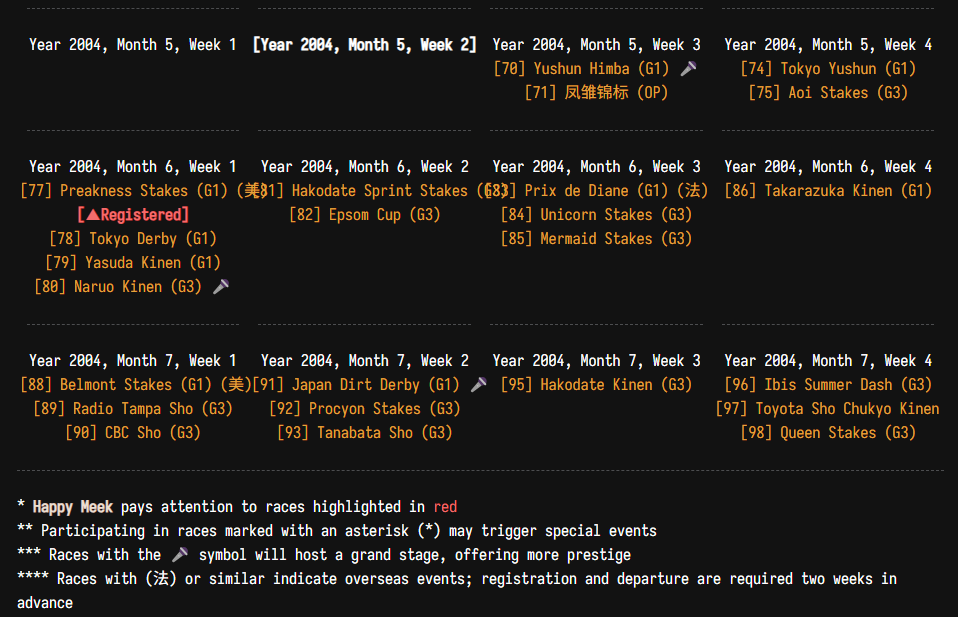Image resolution: width=958 pixels, height=617 pixels.
Task: Click the Year 2004, Month 7, Week 2 header
Action: (365, 360)
